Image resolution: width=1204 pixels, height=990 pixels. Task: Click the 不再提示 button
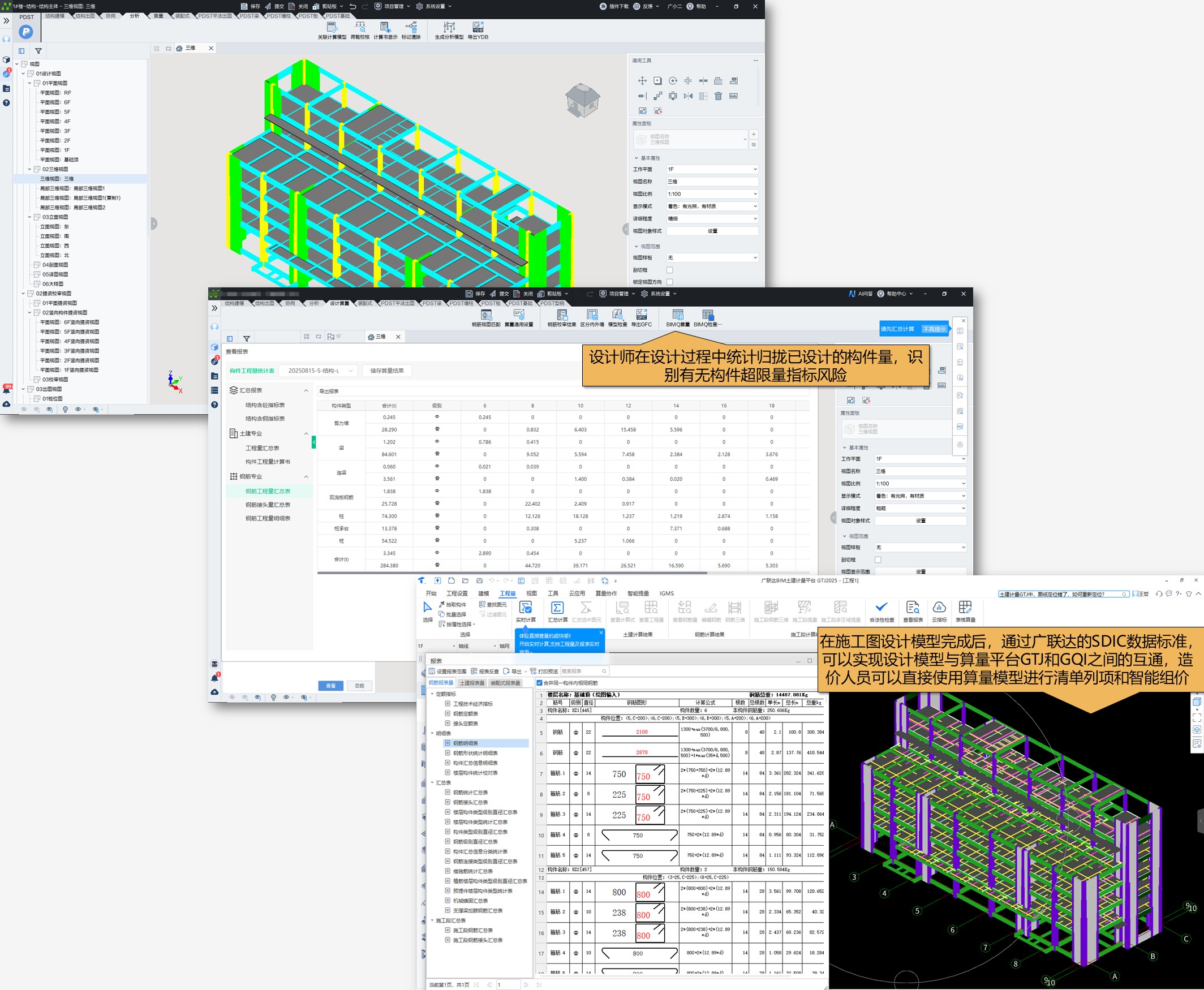934,329
